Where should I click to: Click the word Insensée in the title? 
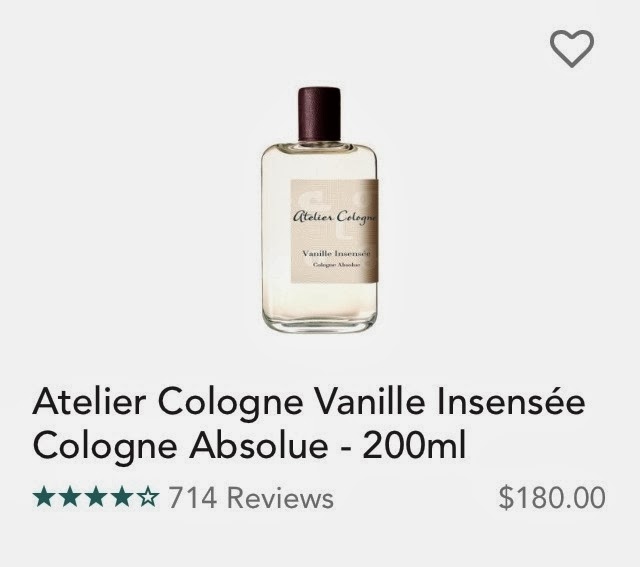click(x=511, y=402)
